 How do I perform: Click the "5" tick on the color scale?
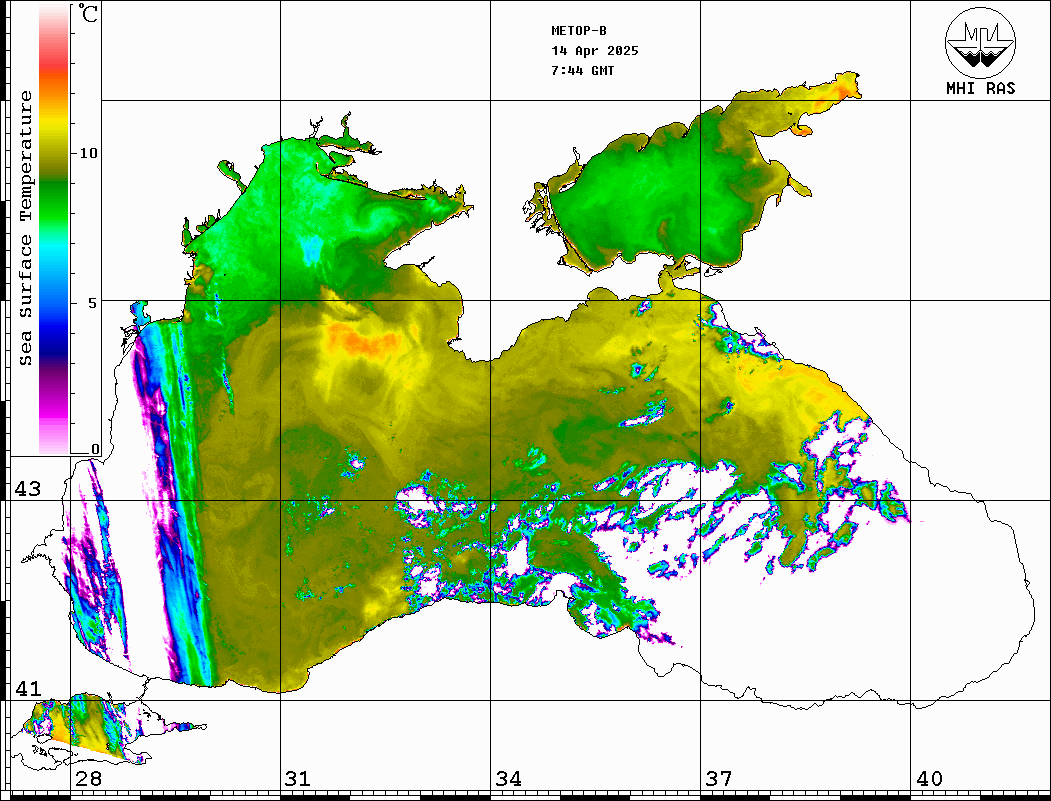point(92,303)
